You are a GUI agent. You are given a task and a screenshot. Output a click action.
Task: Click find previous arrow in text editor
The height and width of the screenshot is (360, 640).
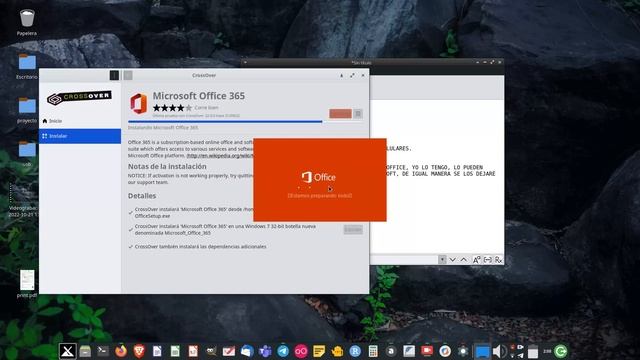pyautogui.click(x=464, y=260)
